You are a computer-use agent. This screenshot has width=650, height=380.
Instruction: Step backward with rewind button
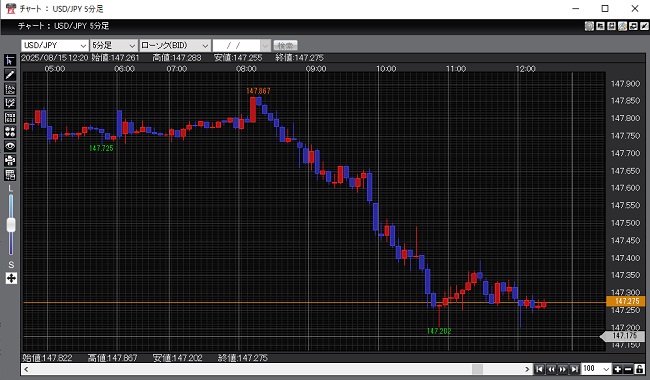click(x=551, y=369)
